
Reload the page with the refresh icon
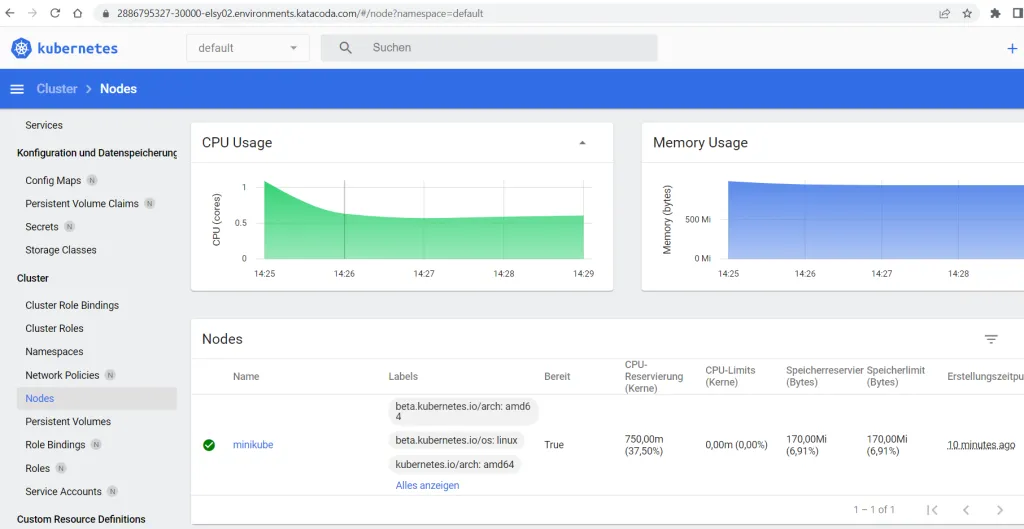coord(56,13)
